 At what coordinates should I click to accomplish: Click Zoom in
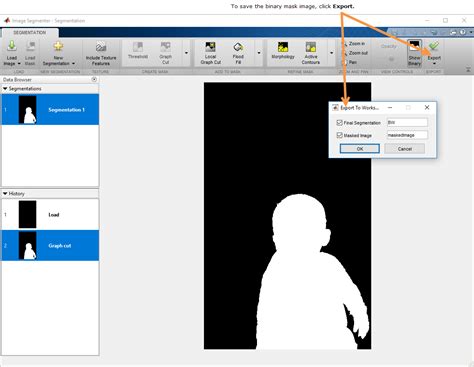[354, 44]
